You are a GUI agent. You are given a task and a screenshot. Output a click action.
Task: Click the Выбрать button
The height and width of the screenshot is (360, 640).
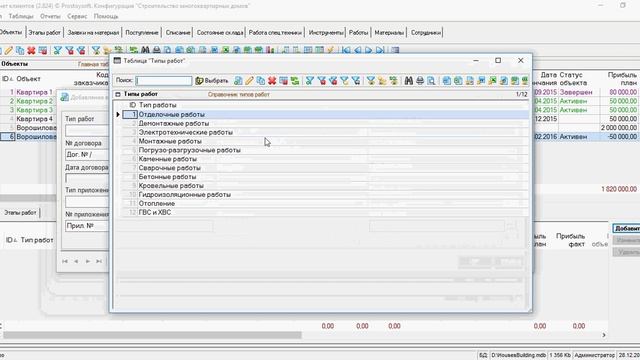coord(211,81)
